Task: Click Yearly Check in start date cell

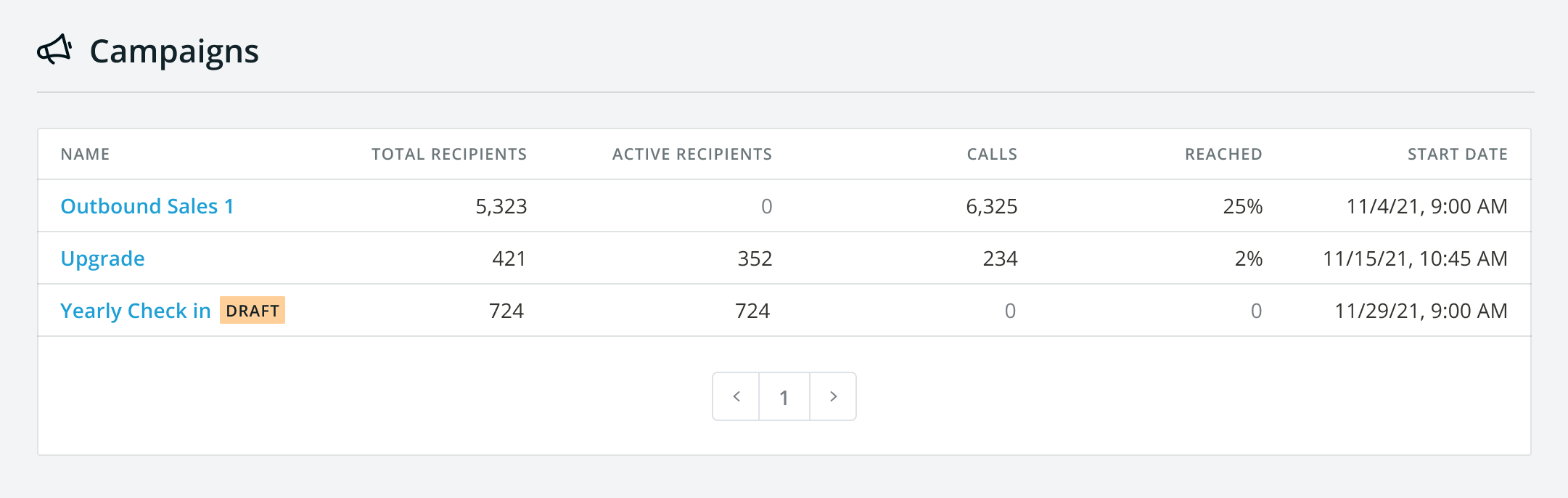Action: coord(1421,311)
